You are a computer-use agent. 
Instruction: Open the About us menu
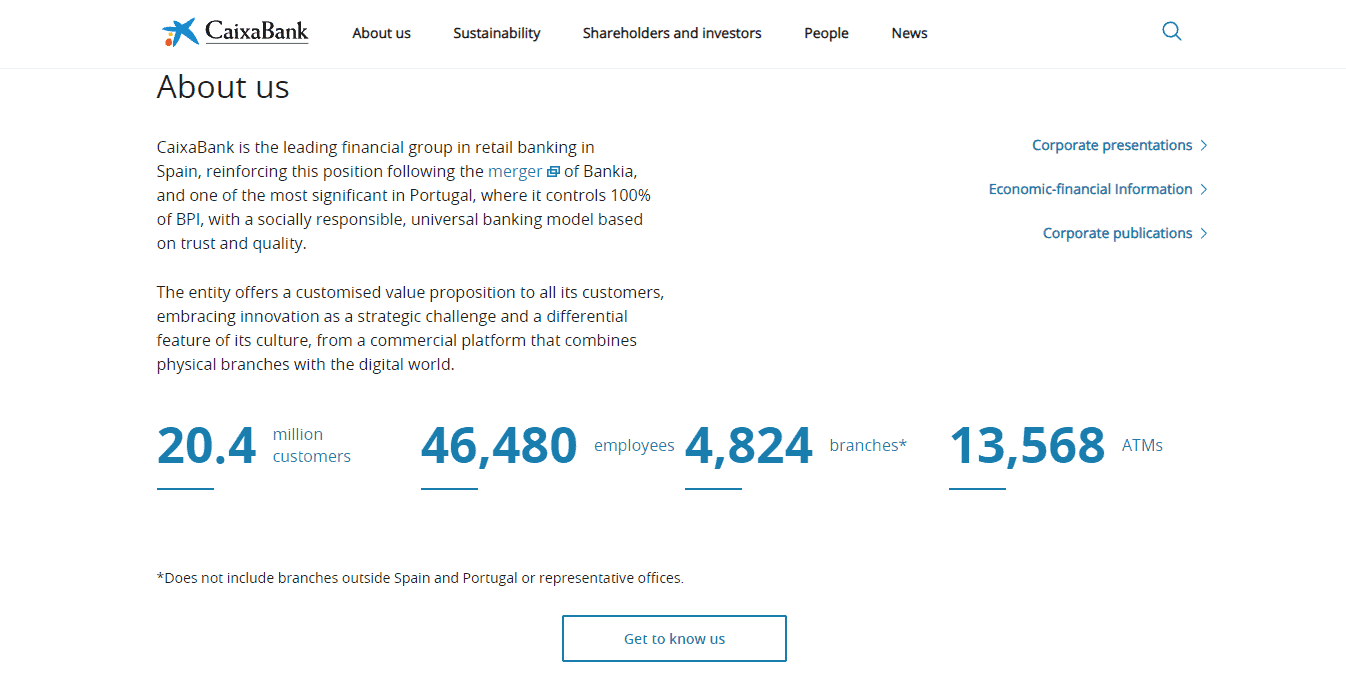pos(381,33)
